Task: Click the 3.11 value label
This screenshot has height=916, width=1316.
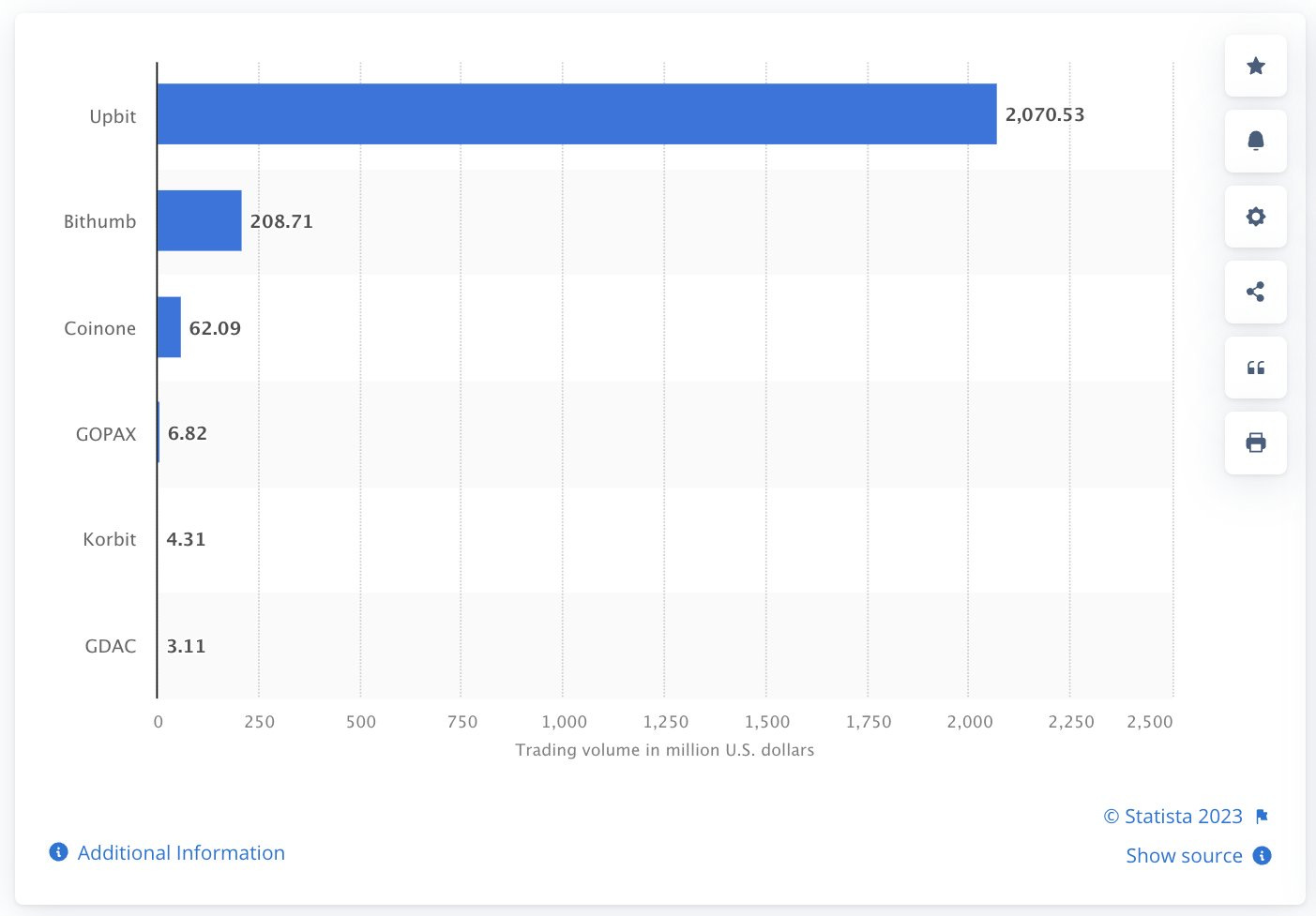Action: point(186,646)
